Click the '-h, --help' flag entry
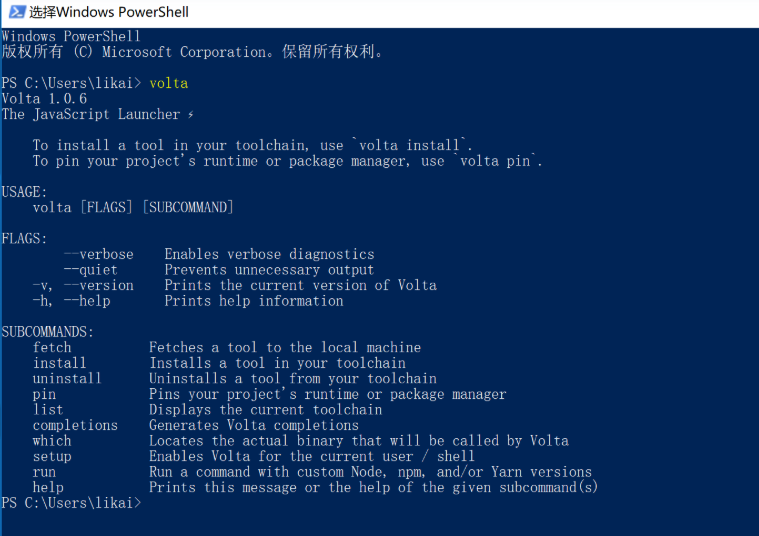The height and width of the screenshot is (536, 759). (71, 300)
